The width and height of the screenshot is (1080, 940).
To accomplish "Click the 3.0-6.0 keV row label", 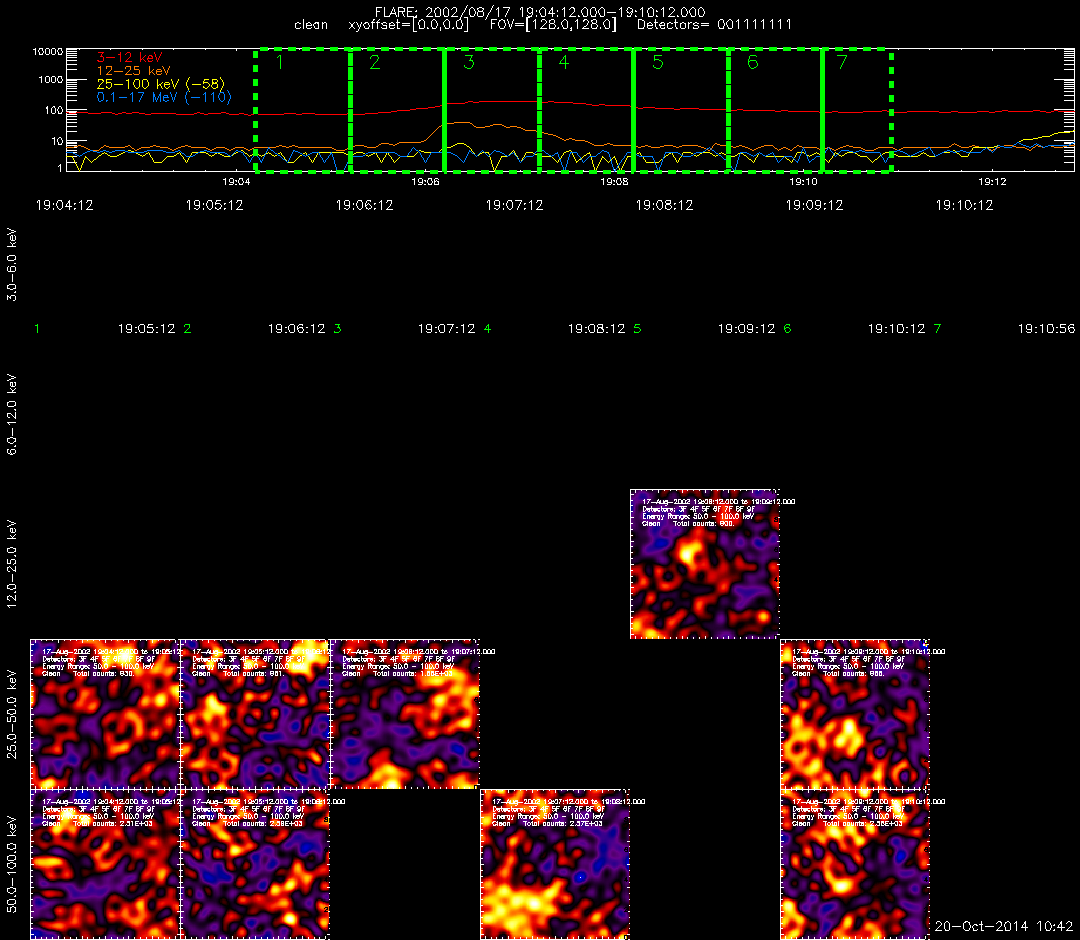I will click(x=12, y=265).
